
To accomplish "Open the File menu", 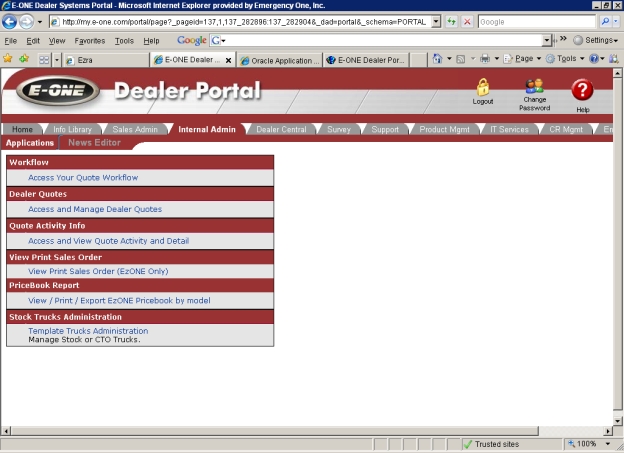I will [x=11, y=41].
